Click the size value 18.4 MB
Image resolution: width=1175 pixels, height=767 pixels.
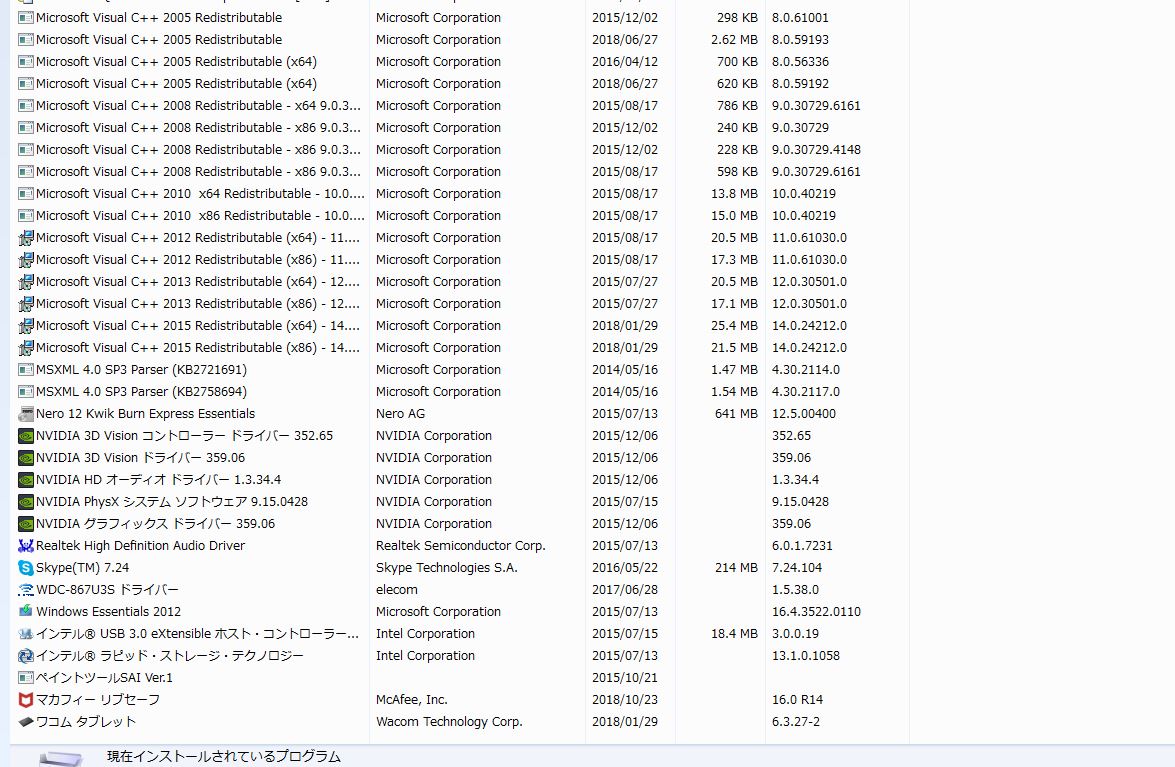pyautogui.click(x=734, y=634)
